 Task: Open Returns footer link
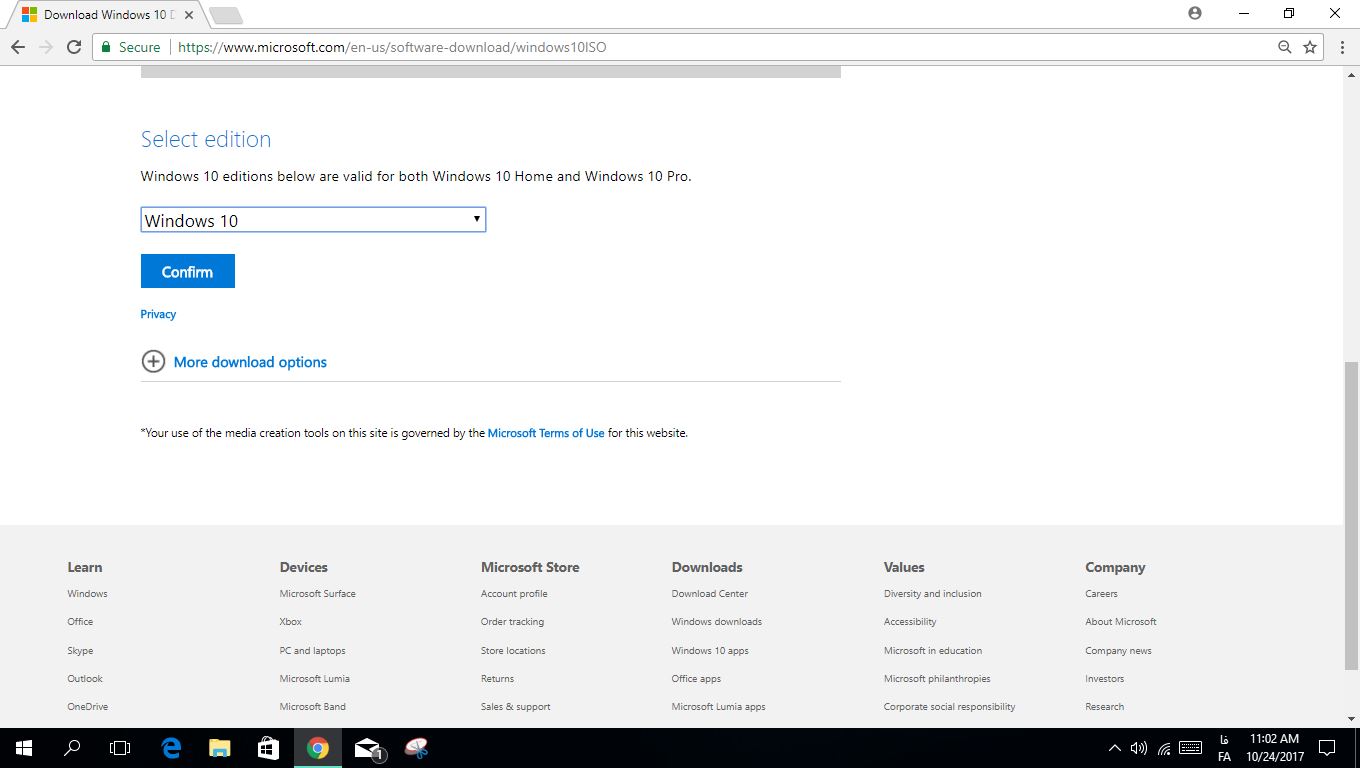tap(497, 679)
